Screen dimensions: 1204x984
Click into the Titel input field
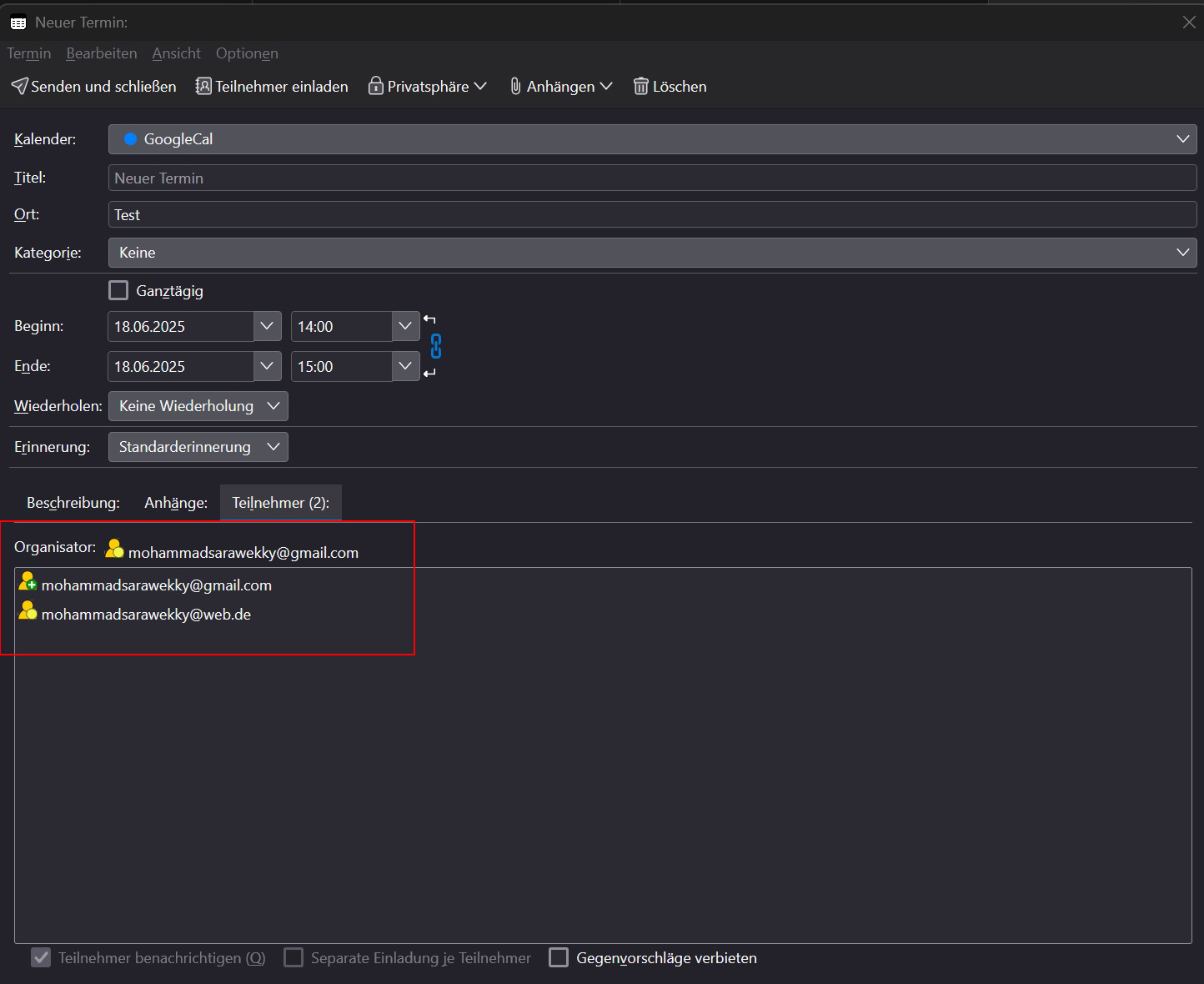pyautogui.click(x=652, y=178)
